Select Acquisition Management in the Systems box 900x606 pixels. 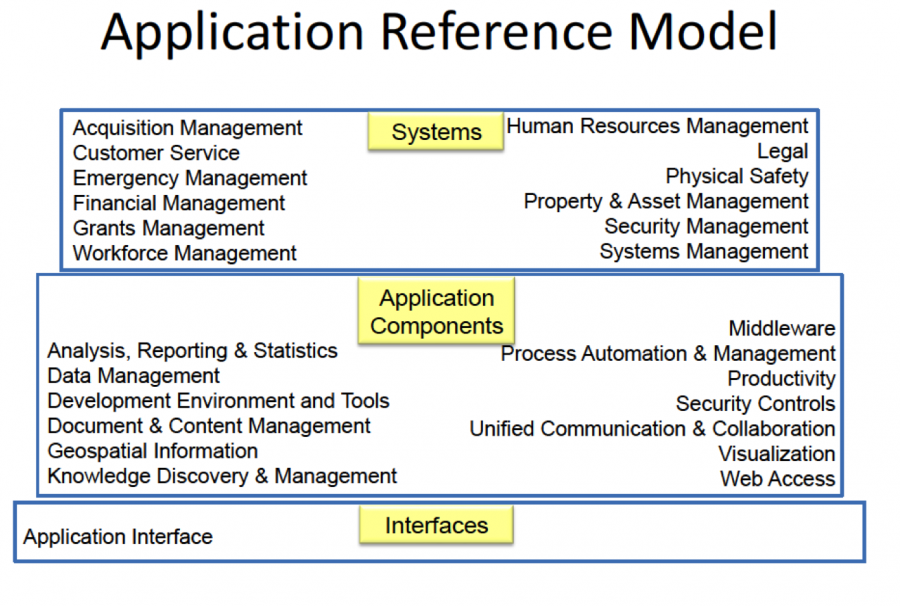click(x=187, y=128)
